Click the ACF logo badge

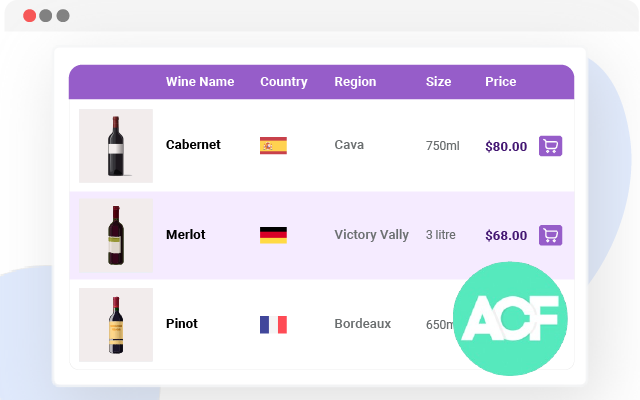(x=510, y=319)
